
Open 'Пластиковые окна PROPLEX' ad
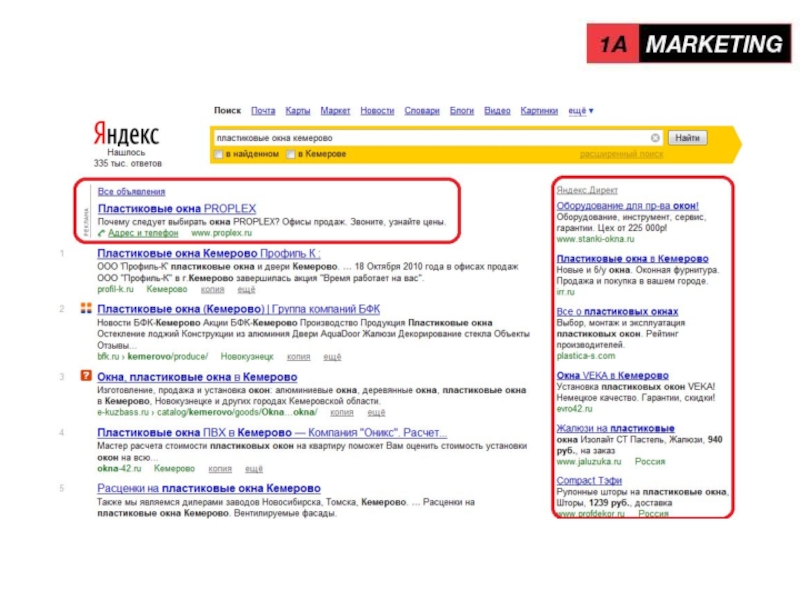177,209
